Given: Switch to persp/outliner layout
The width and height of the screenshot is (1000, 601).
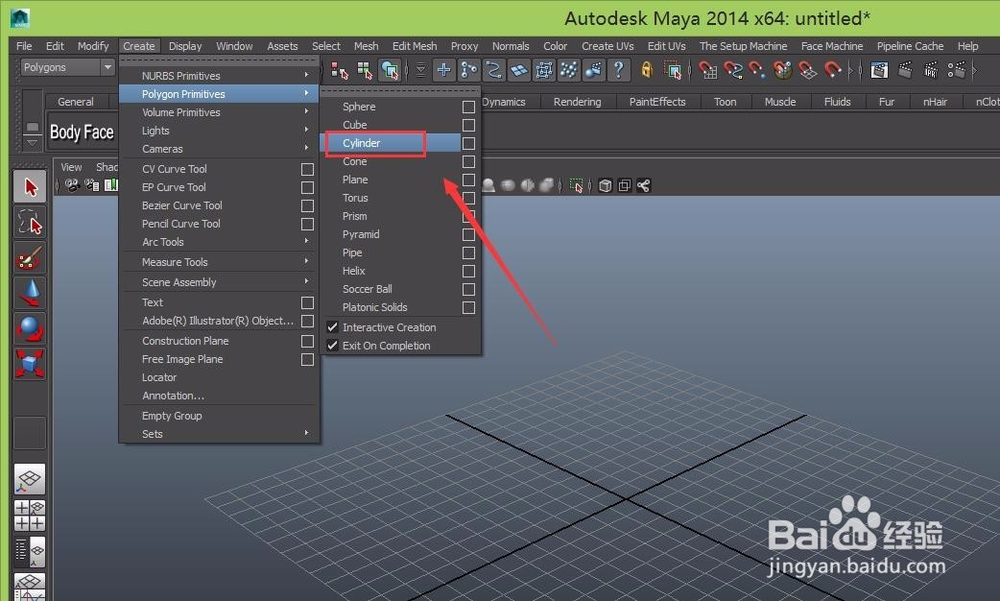Looking at the screenshot, I should coord(29,553).
